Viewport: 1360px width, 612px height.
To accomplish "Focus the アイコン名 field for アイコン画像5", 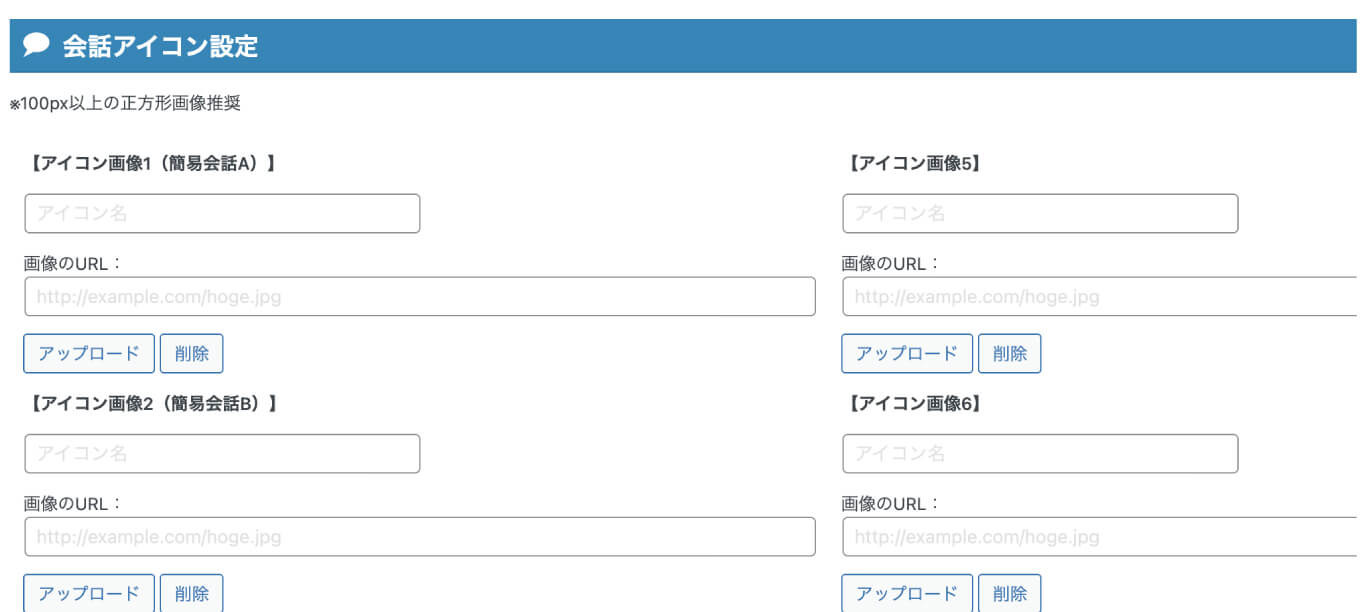I will click(1040, 213).
